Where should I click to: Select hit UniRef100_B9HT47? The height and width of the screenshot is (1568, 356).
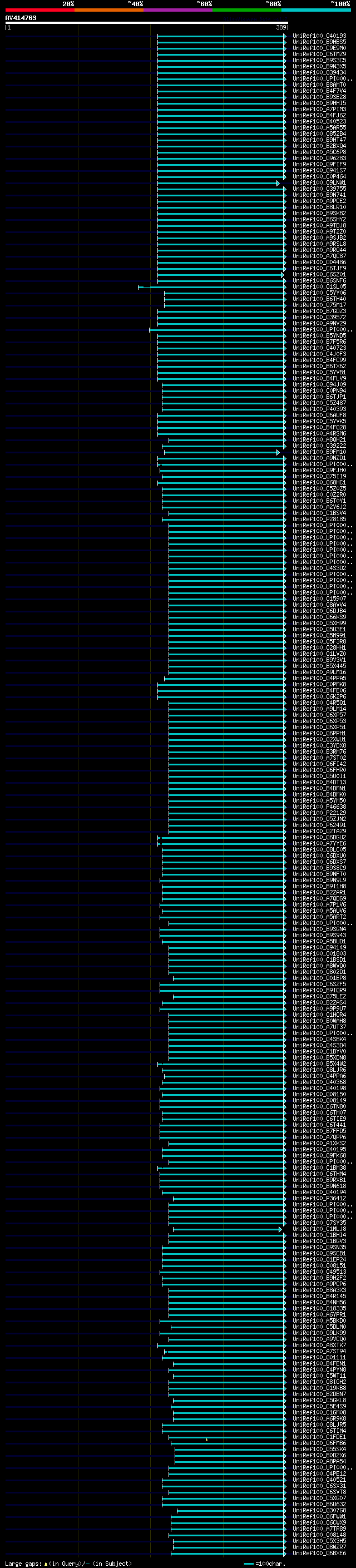[x=319, y=140]
